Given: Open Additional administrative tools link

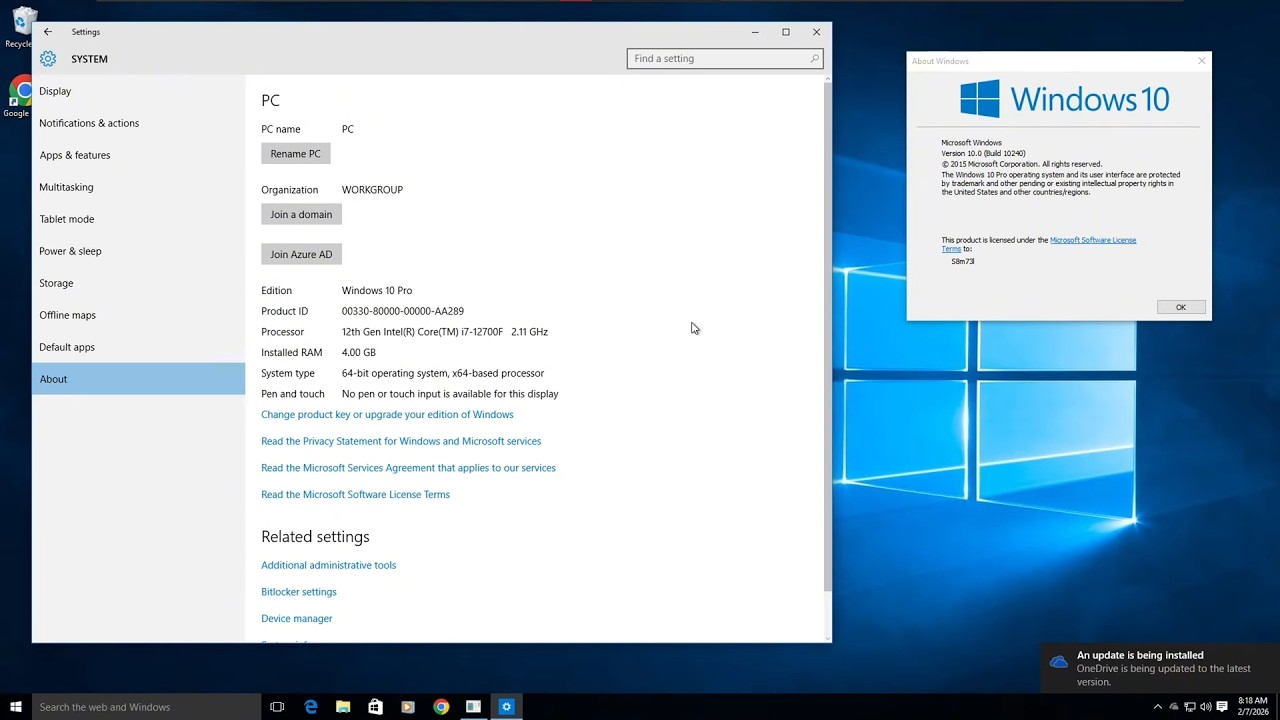Looking at the screenshot, I should pyautogui.click(x=328, y=565).
